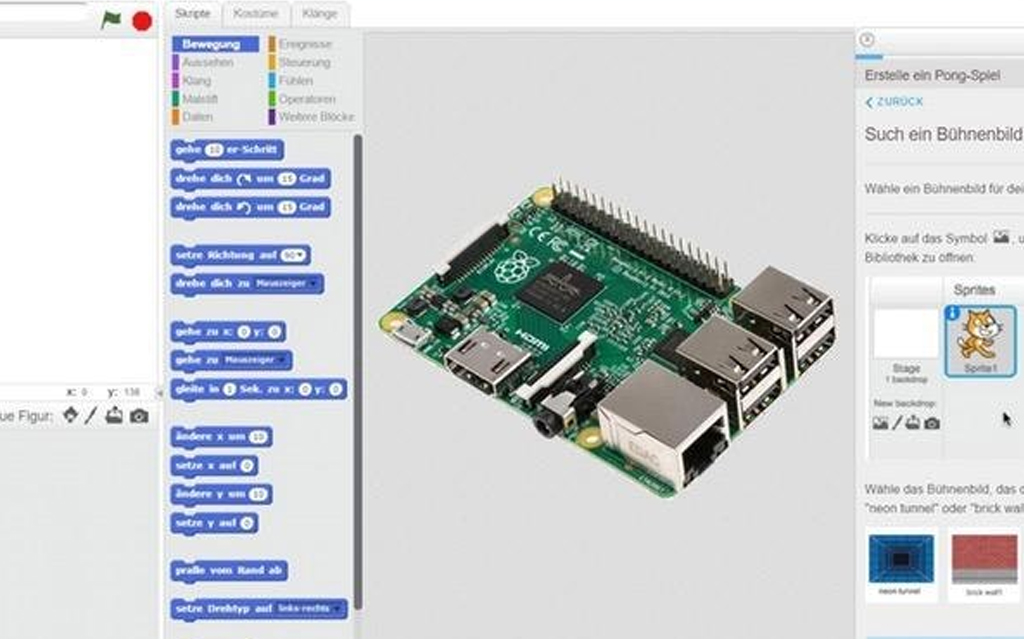The image size is (1024, 639).
Task: Take new sprite photo with camera icon
Action: [138, 416]
